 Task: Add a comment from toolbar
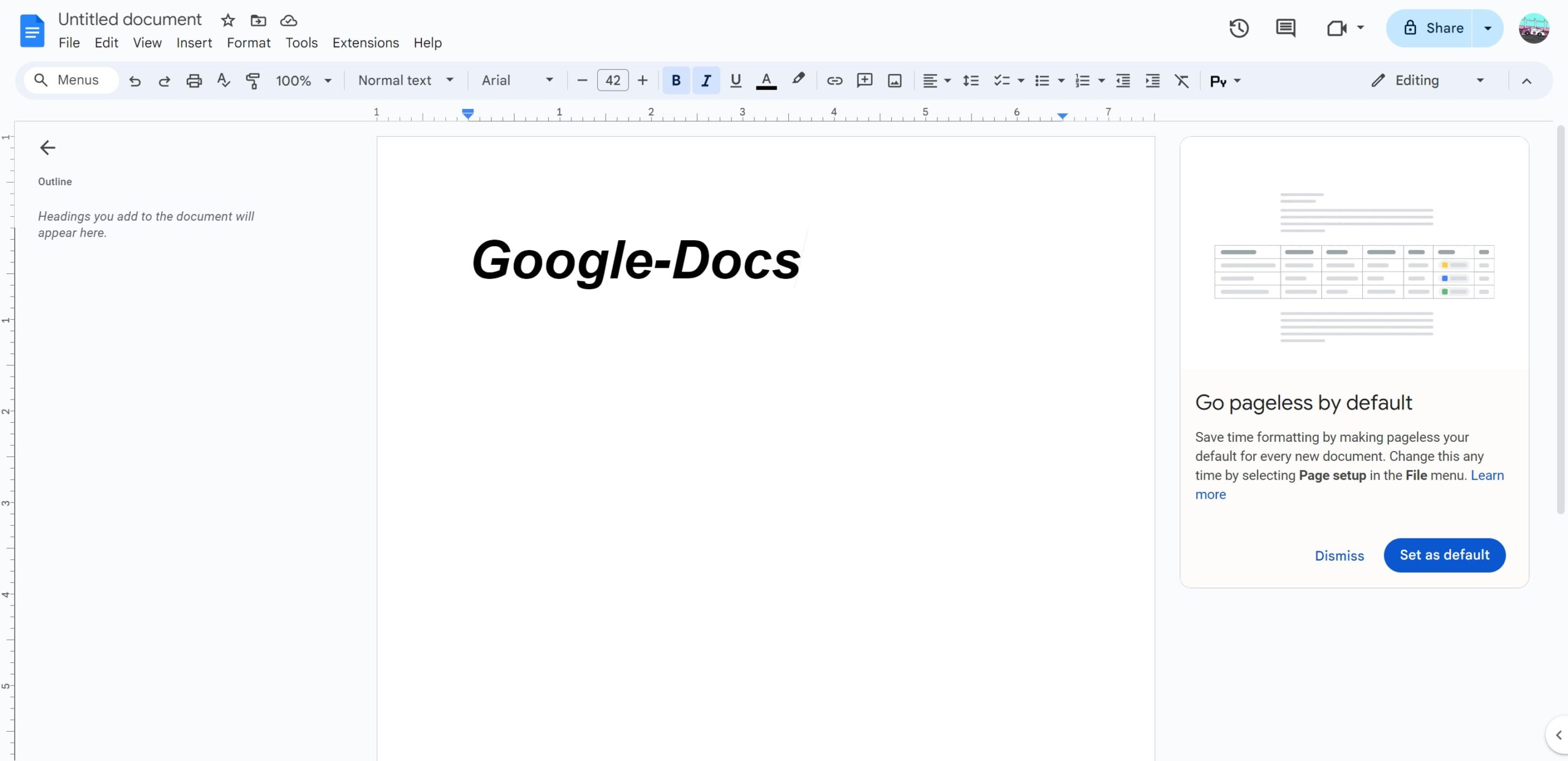[x=865, y=80]
